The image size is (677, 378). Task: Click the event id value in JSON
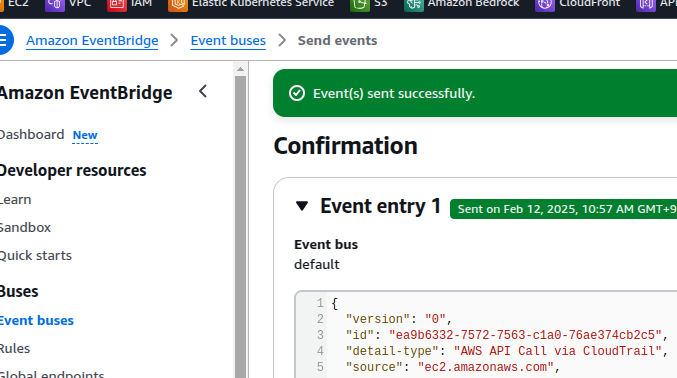point(525,335)
